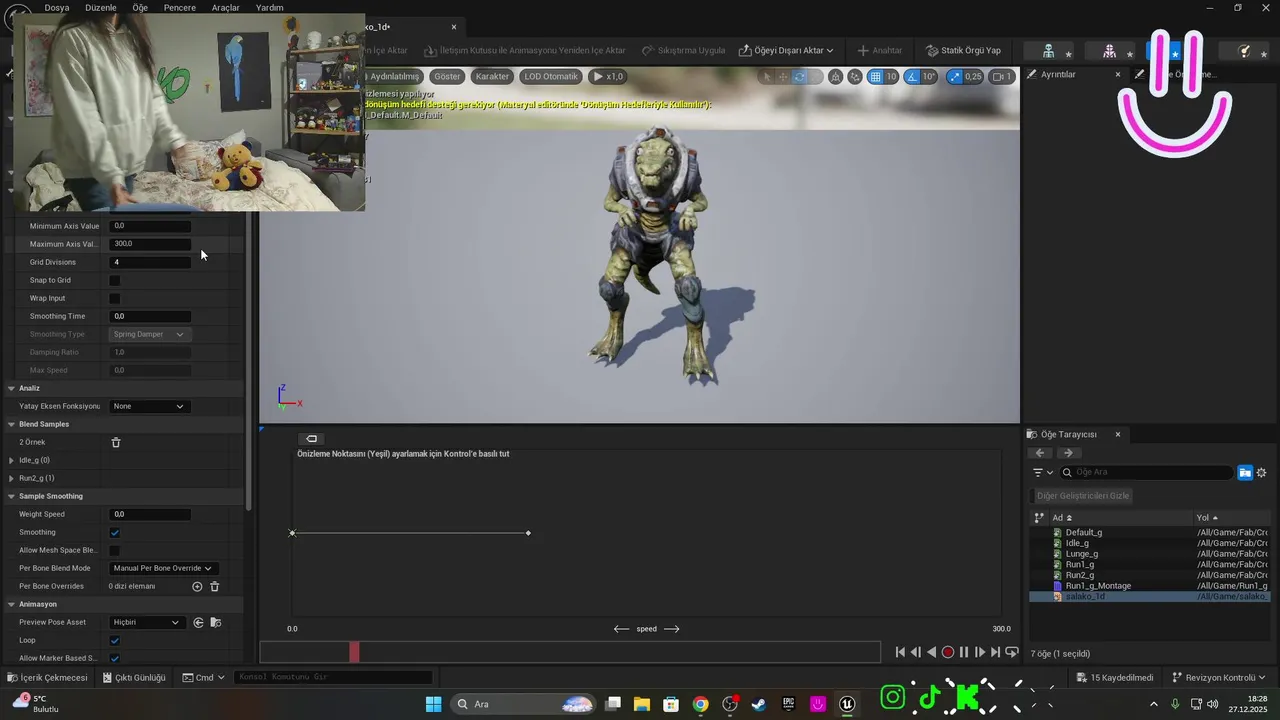This screenshot has height=720, width=1280.
Task: Click the Göster viewport button
Action: pos(447,76)
